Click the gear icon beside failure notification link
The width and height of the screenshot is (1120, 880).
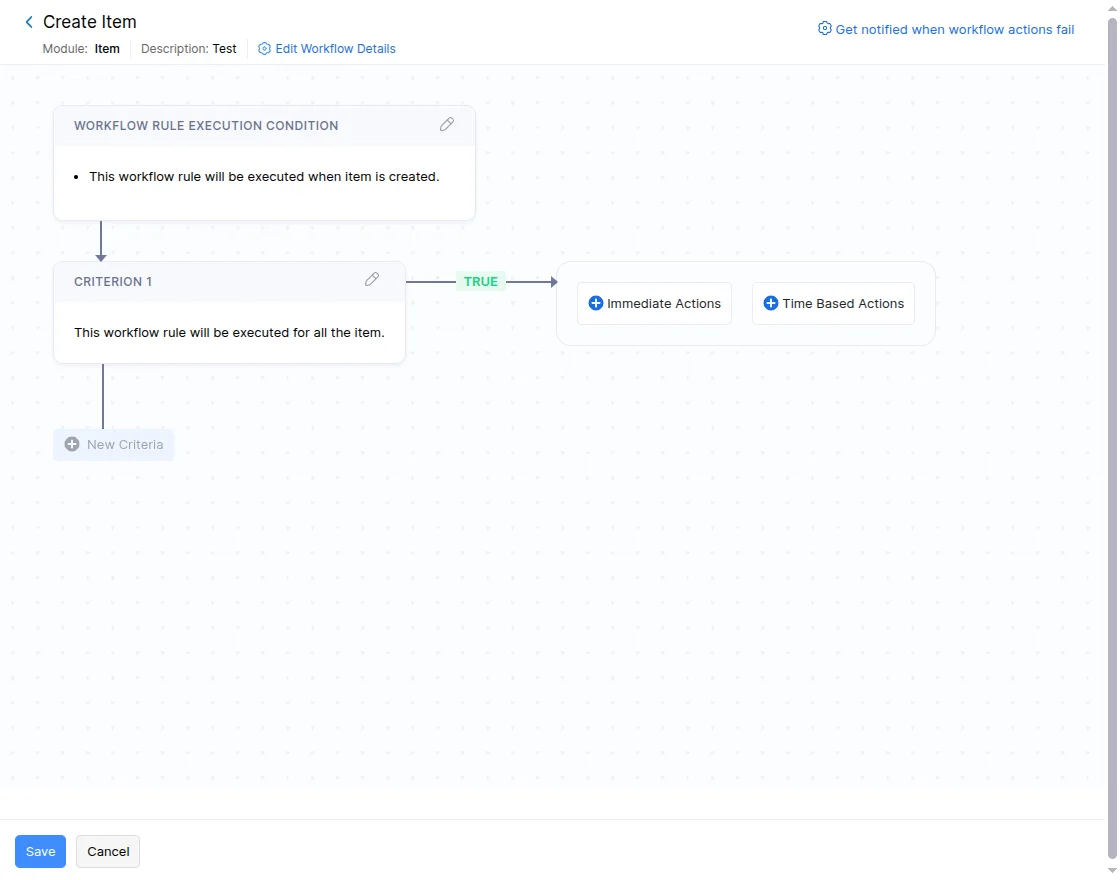(824, 29)
